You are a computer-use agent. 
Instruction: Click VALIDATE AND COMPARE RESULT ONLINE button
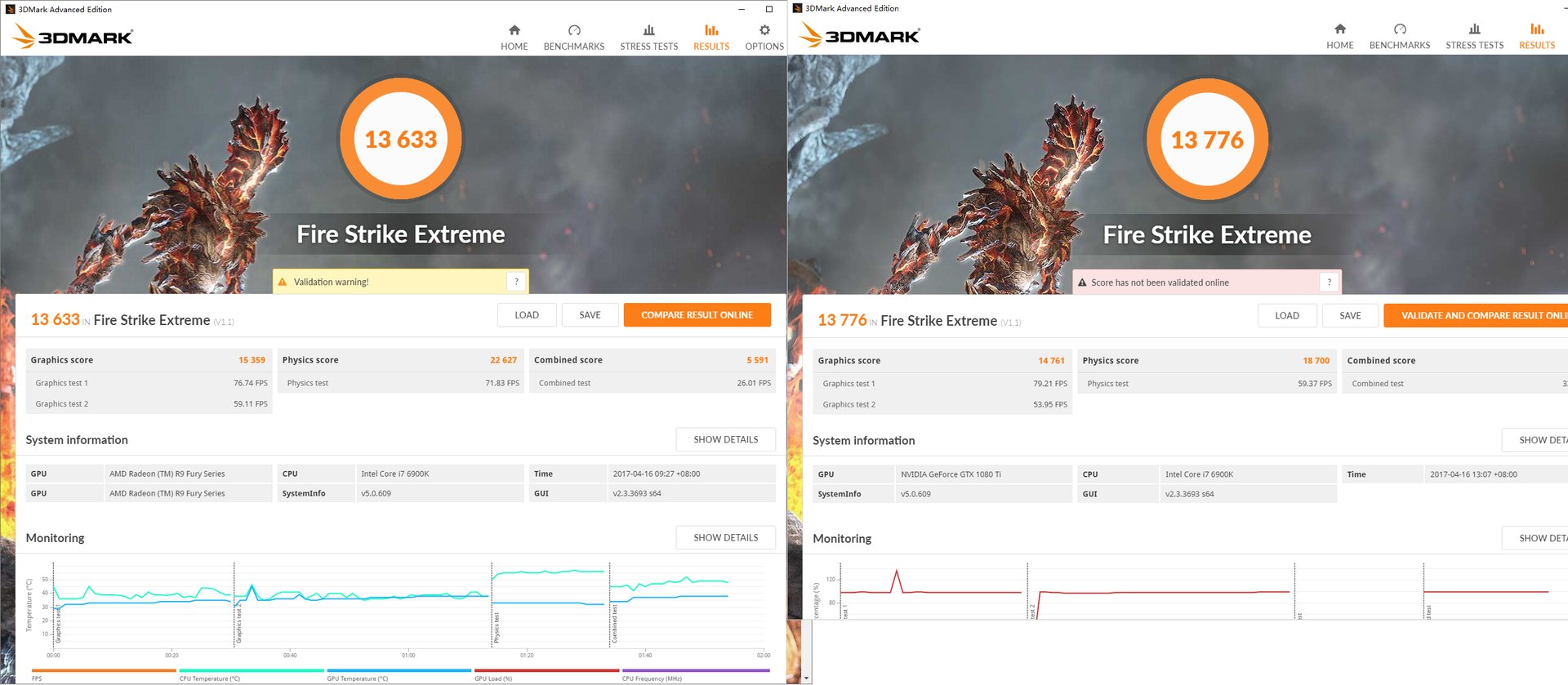point(1476,316)
